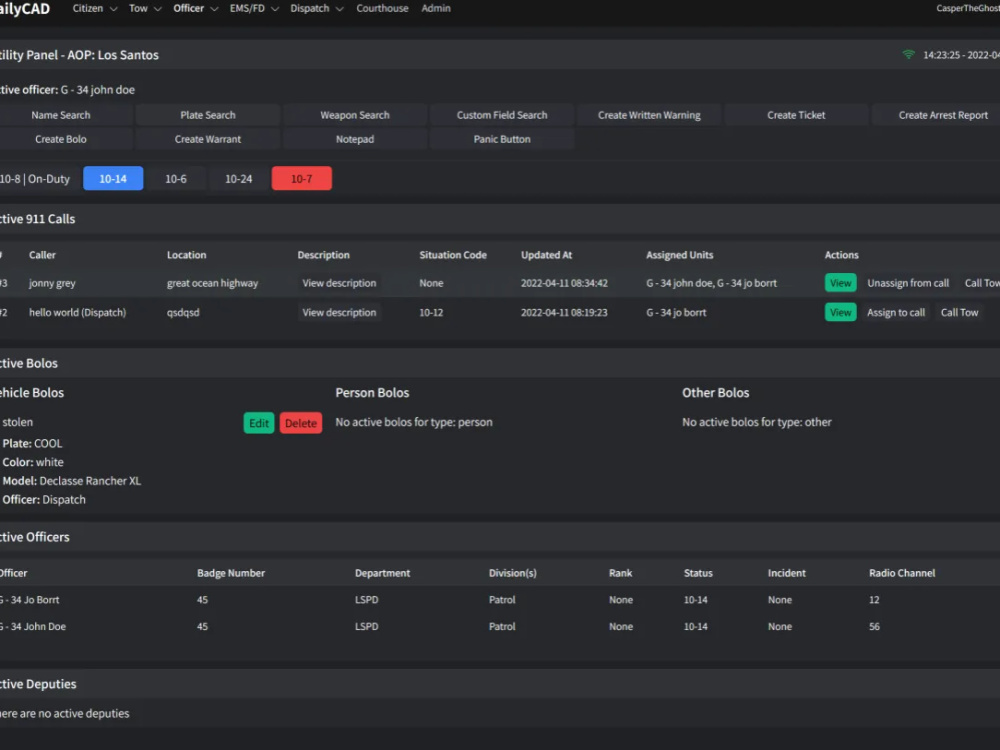Open the Courthouse page

[382, 8]
